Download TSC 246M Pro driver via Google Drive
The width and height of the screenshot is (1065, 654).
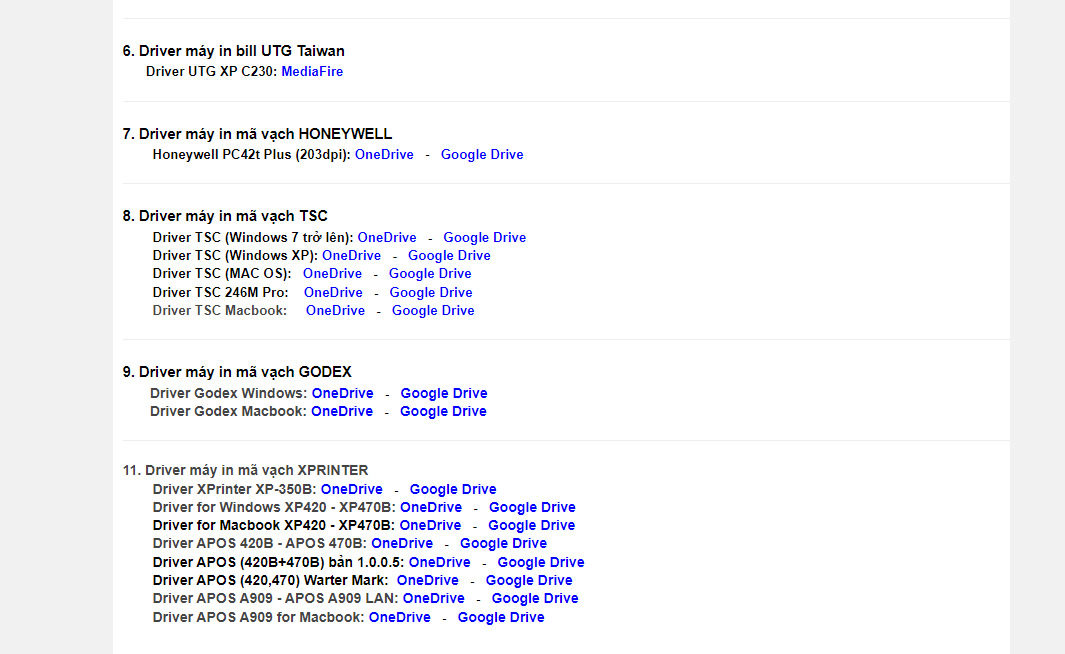(431, 292)
